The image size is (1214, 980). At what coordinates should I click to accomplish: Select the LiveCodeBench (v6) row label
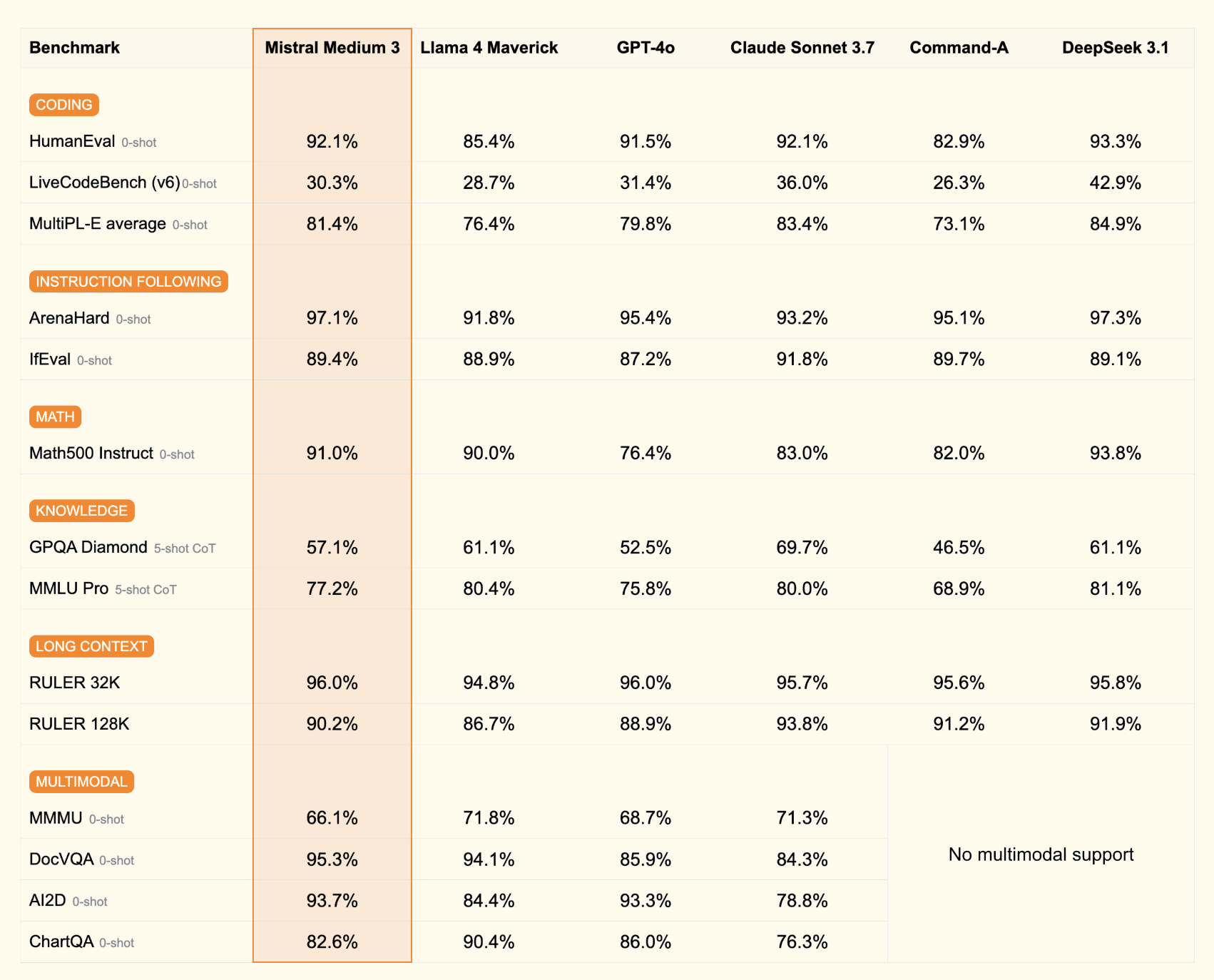tap(104, 183)
